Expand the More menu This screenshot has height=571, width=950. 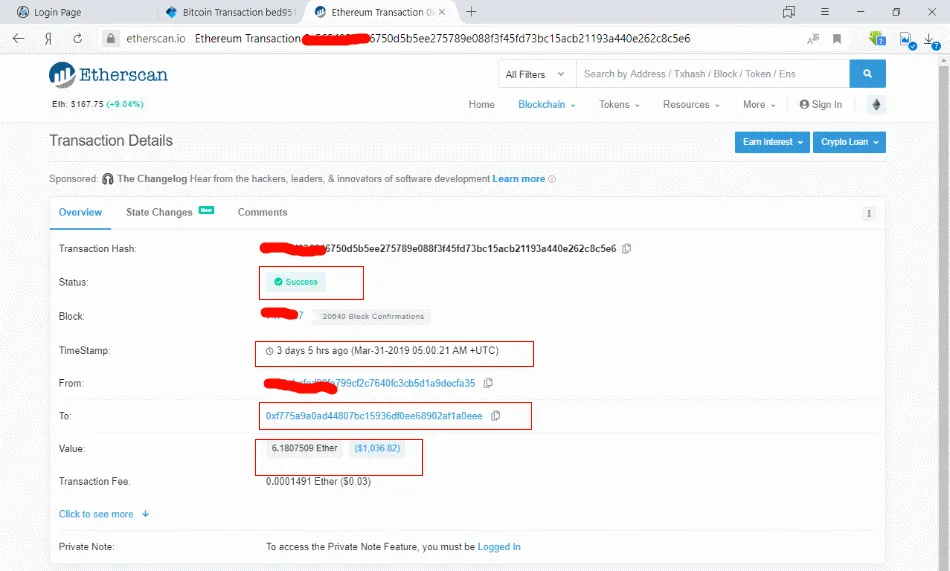tap(759, 104)
